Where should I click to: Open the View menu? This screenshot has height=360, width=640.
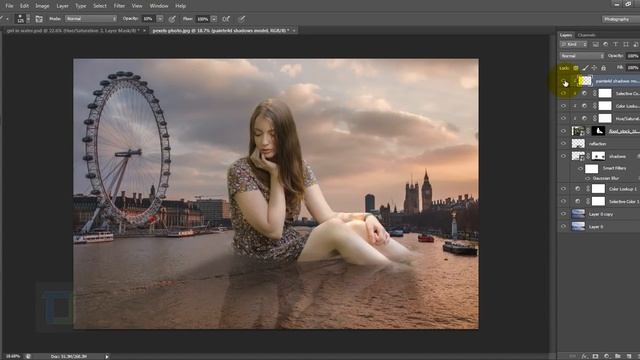pyautogui.click(x=137, y=6)
